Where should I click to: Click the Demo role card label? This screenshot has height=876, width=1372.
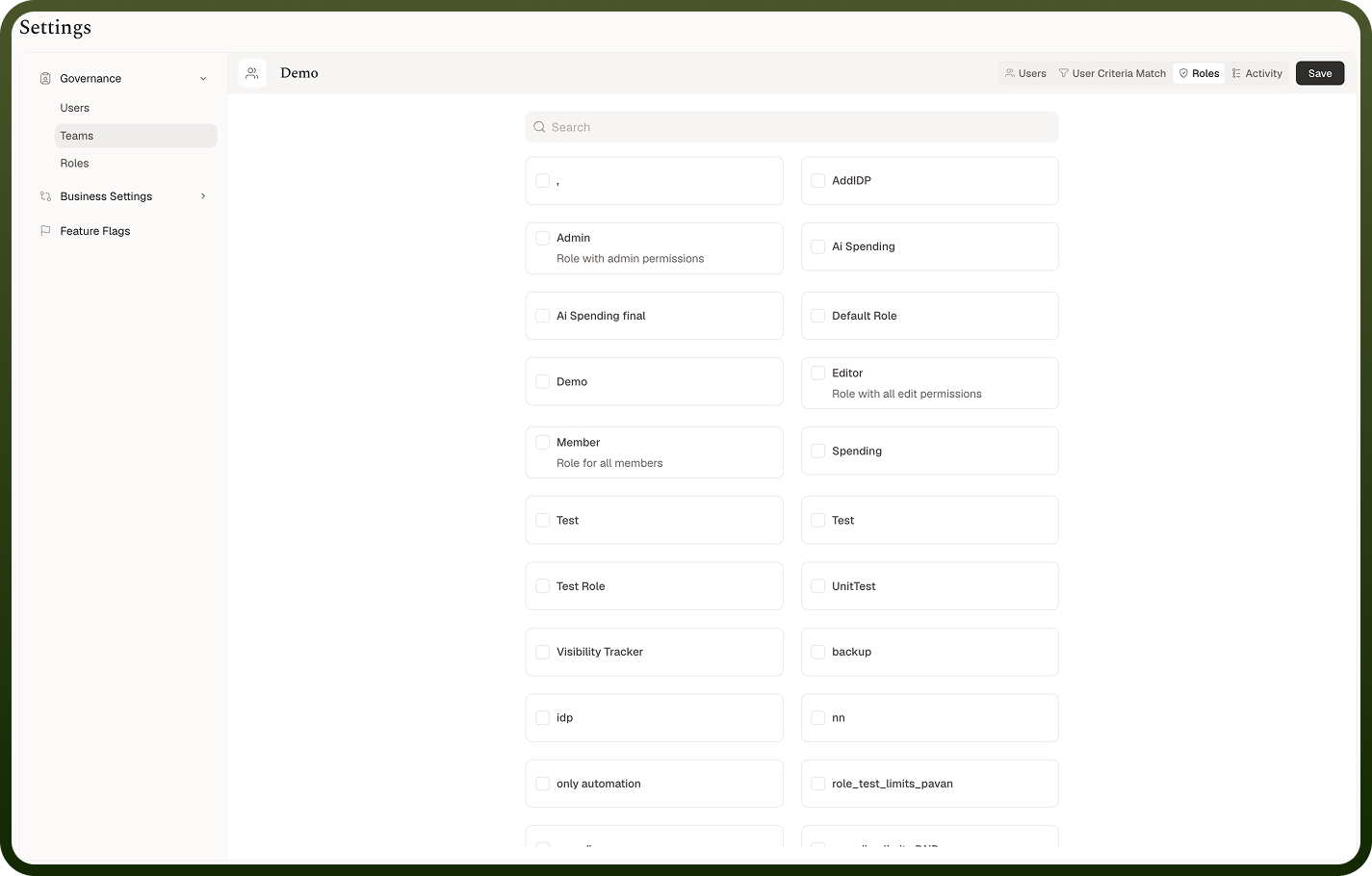click(572, 382)
